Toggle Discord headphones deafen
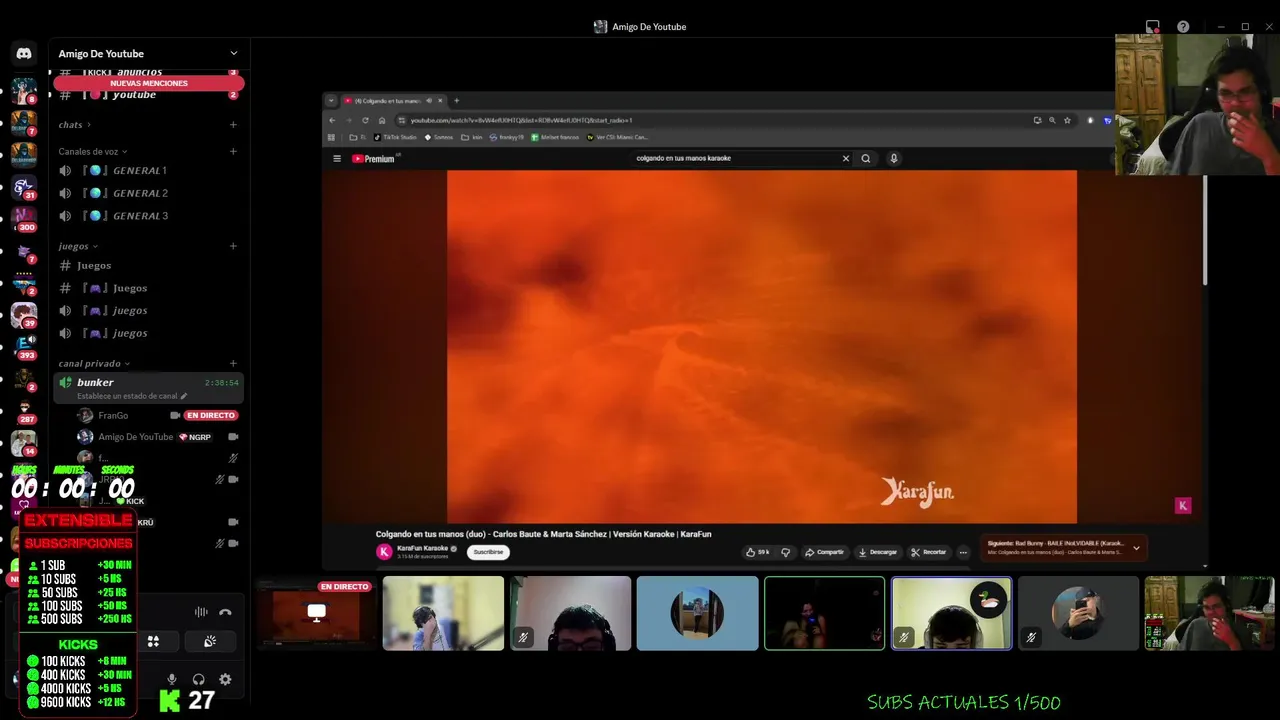The width and height of the screenshot is (1280, 720). (x=198, y=679)
